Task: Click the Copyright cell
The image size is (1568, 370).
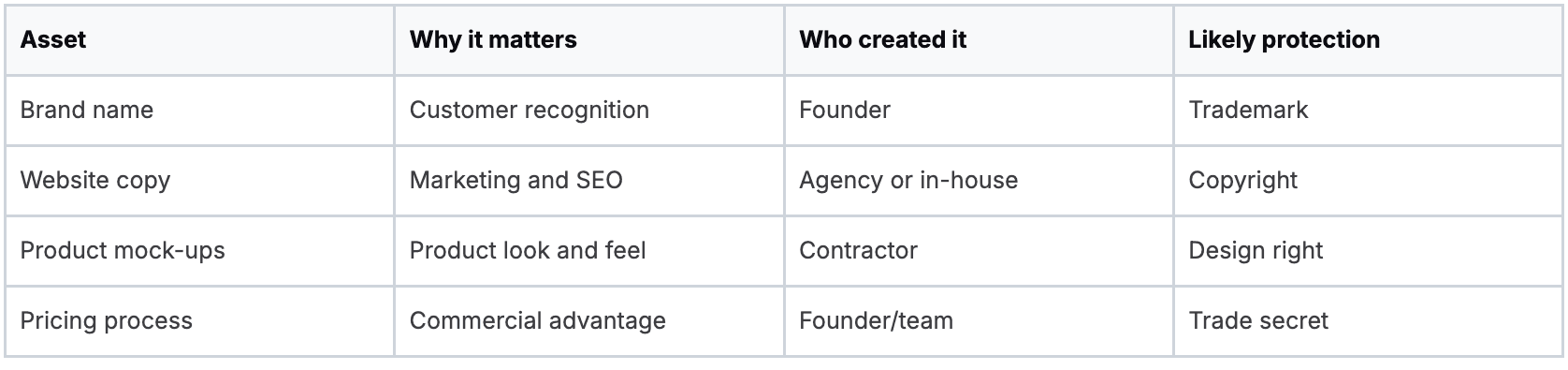Action: [1368, 181]
